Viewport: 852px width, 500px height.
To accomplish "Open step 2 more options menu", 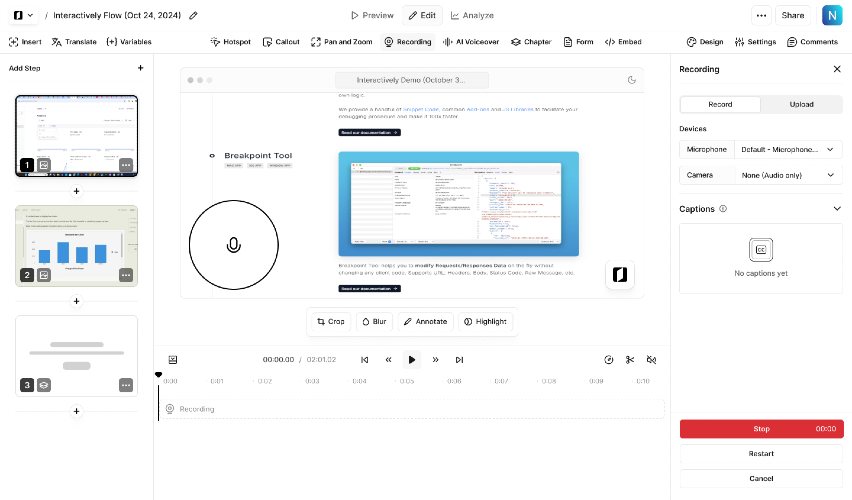I will point(126,275).
